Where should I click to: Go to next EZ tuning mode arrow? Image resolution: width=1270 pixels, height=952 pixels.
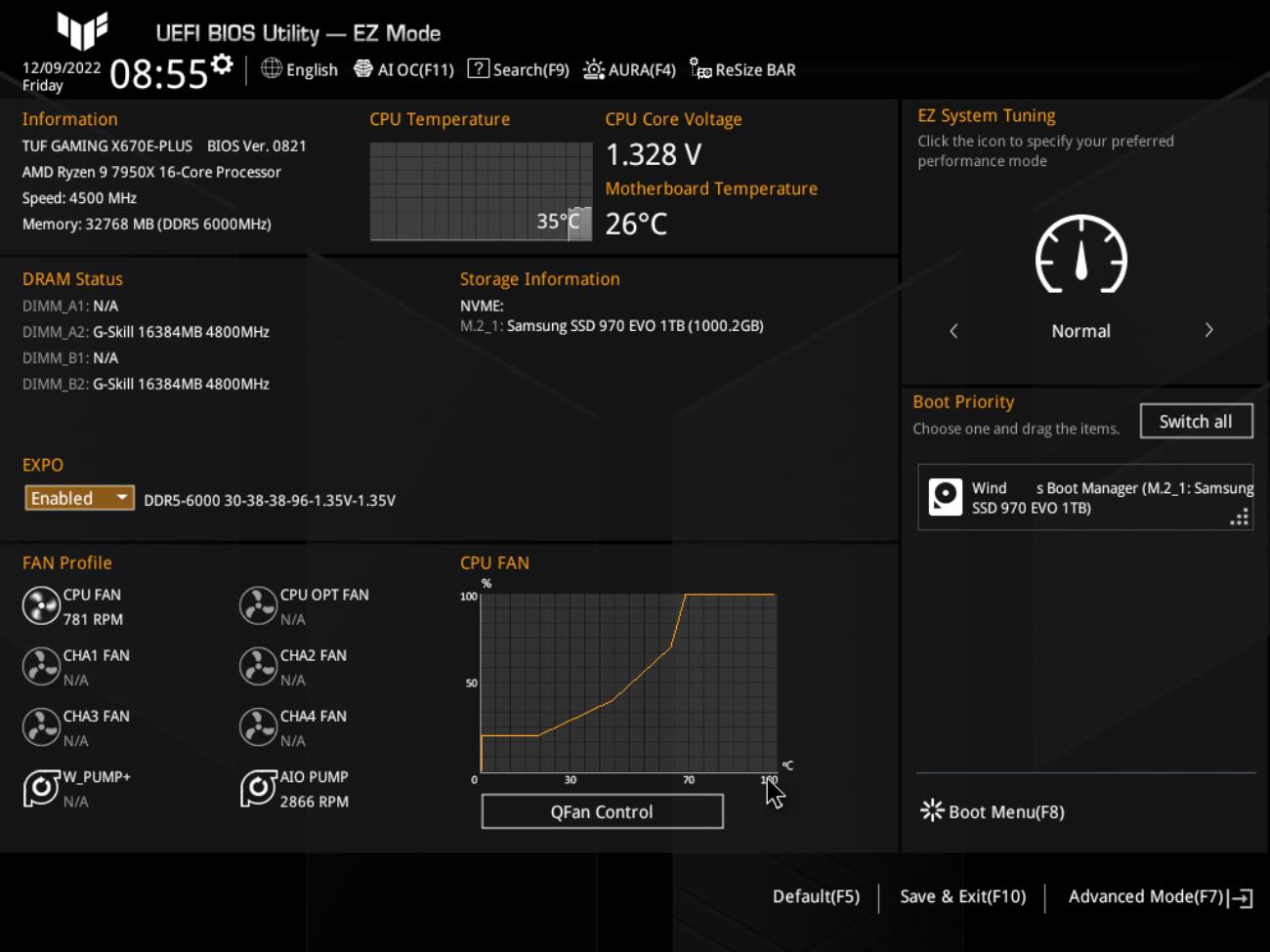point(1208,330)
